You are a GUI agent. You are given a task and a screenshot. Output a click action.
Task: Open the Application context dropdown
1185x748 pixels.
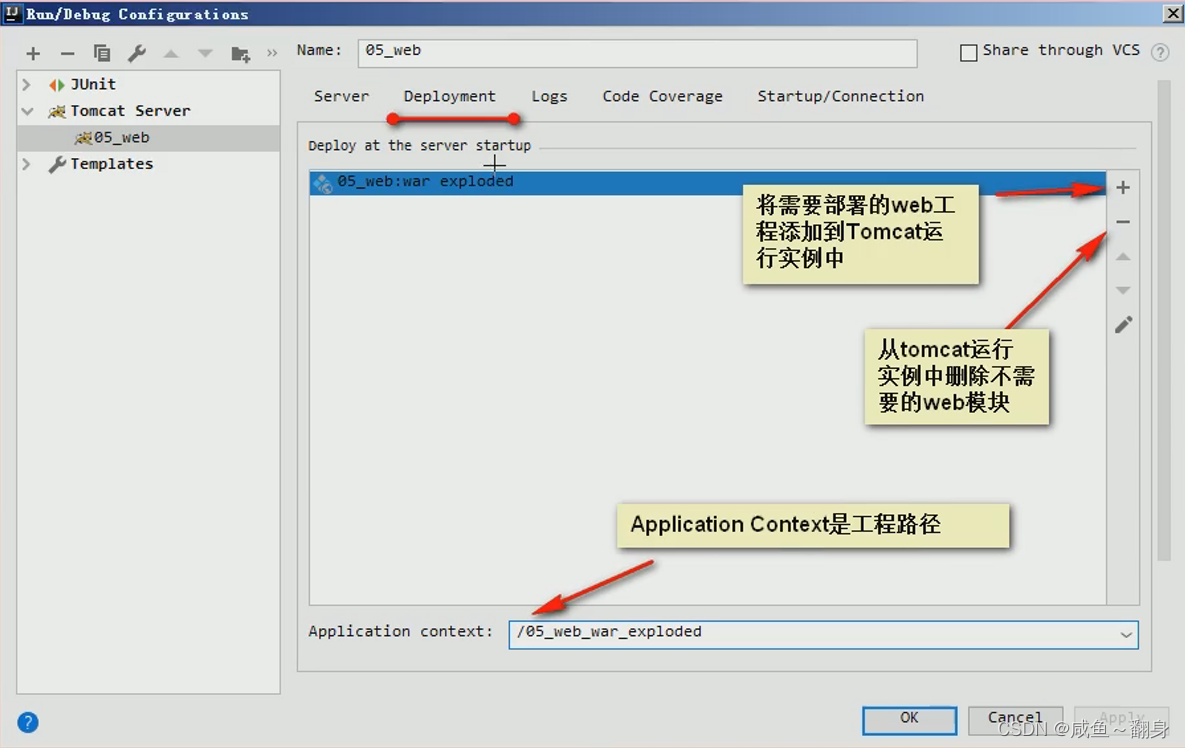[x=1126, y=635]
